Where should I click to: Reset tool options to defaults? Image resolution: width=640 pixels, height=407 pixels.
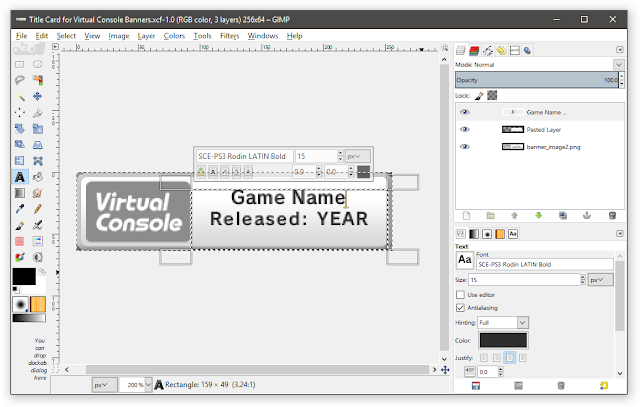[604, 385]
